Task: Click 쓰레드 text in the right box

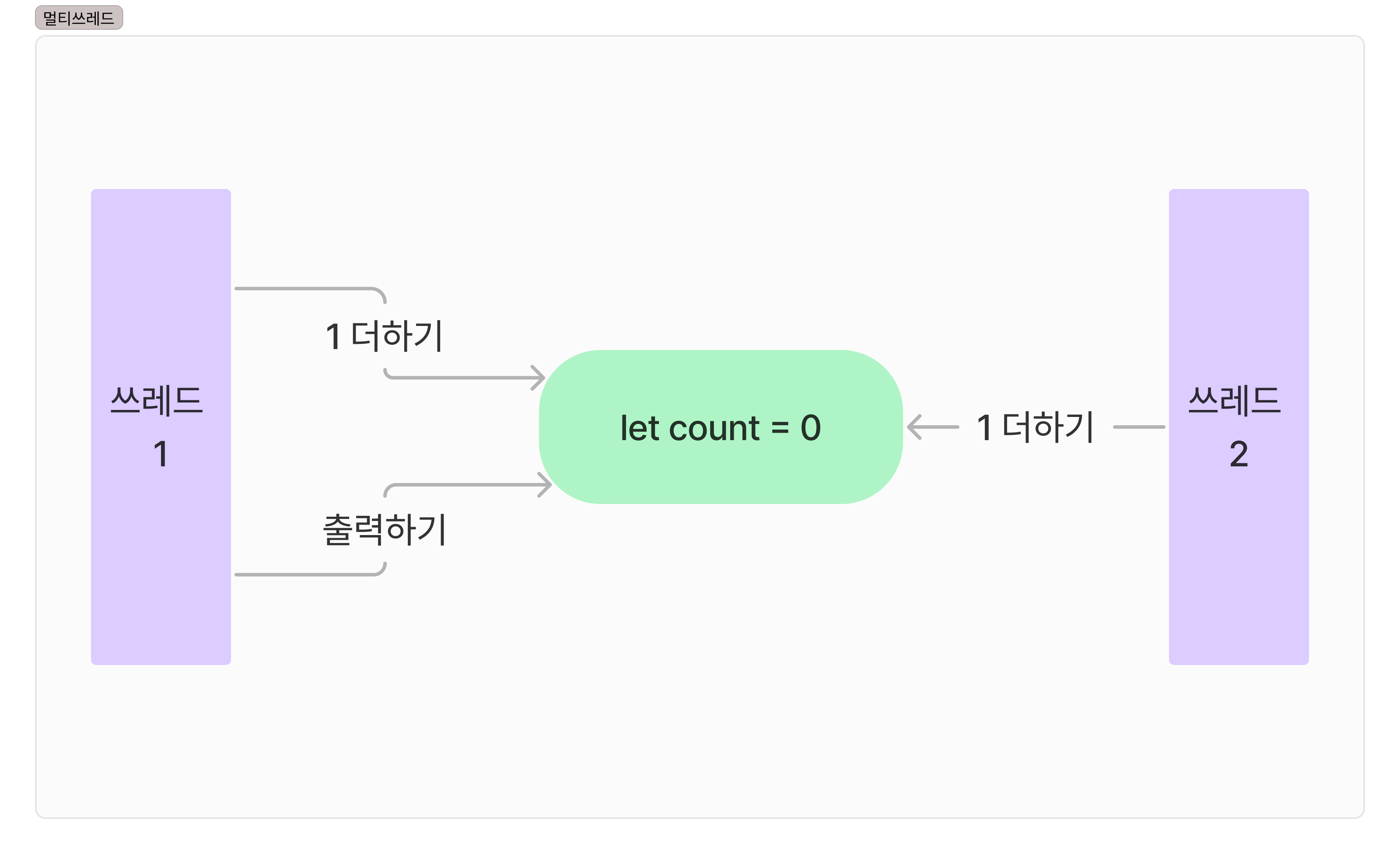Action: pos(1234,401)
